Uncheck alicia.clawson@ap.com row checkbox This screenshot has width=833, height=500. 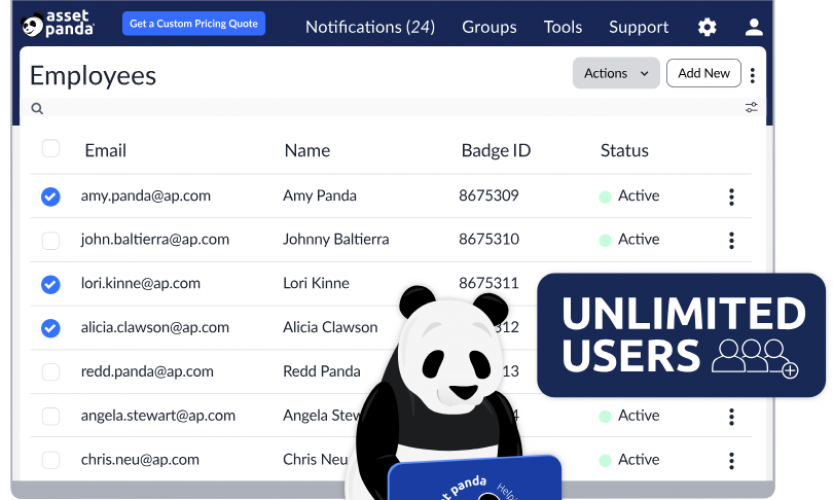[x=50, y=328]
